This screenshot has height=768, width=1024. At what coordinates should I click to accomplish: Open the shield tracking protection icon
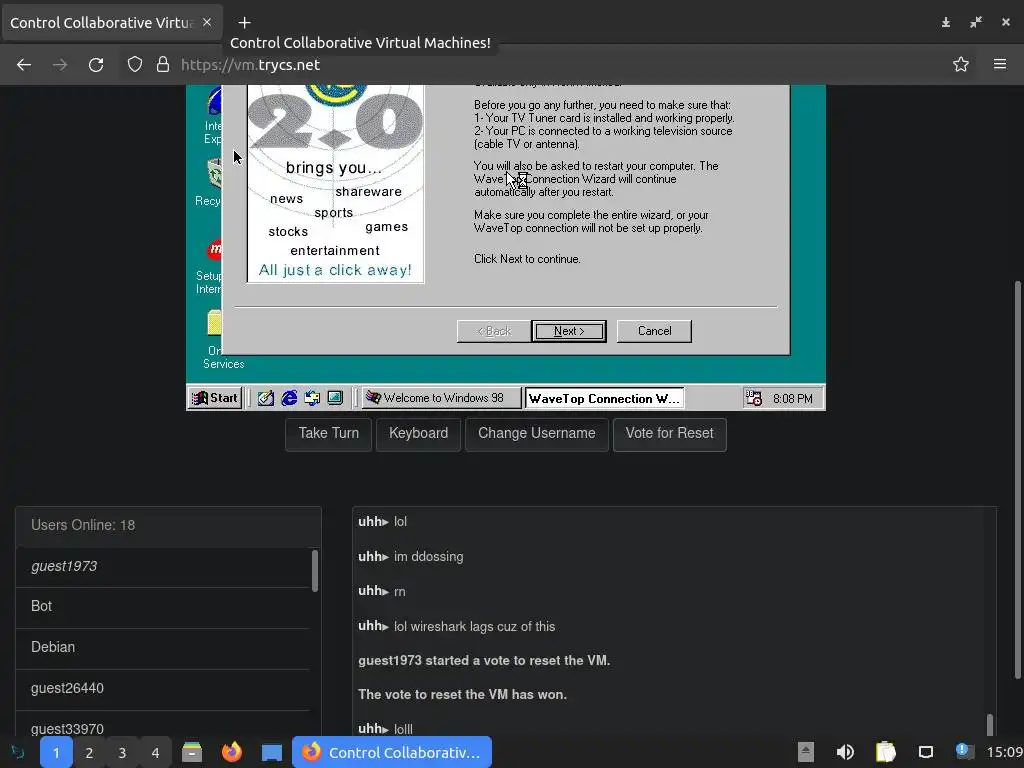pos(135,65)
